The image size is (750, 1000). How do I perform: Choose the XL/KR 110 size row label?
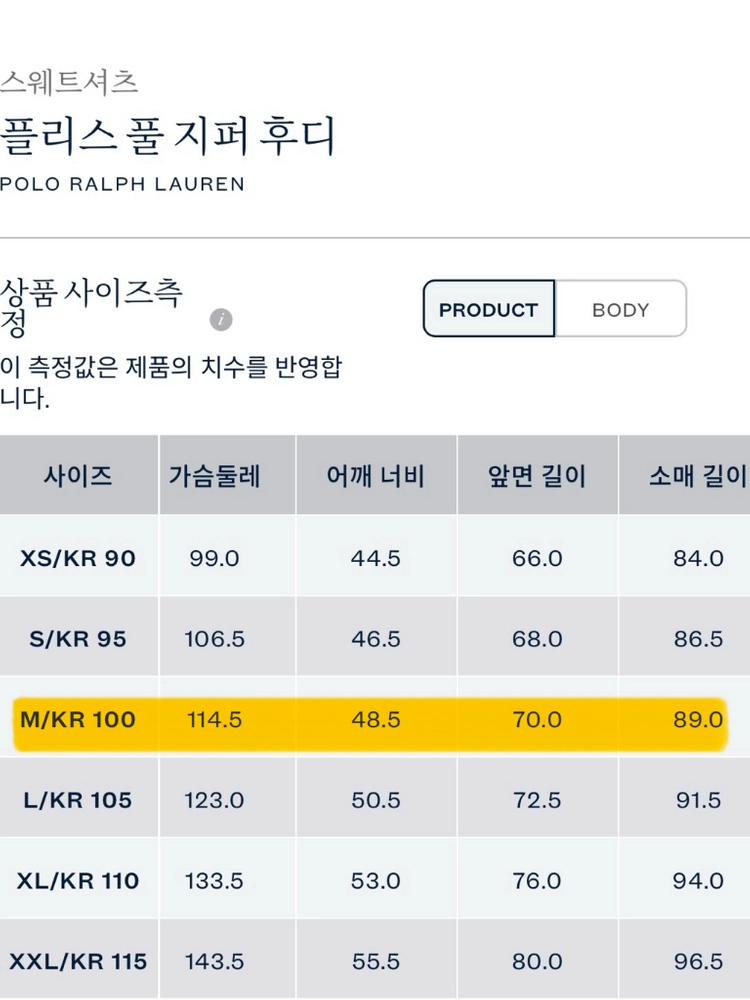click(78, 881)
